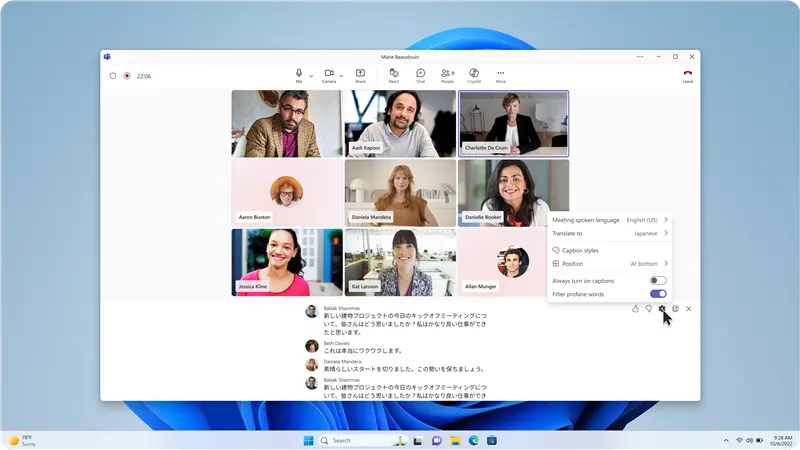Click the Wi-Fi tray icon
Screen dimensions: 800x450
pyautogui.click(x=739, y=440)
